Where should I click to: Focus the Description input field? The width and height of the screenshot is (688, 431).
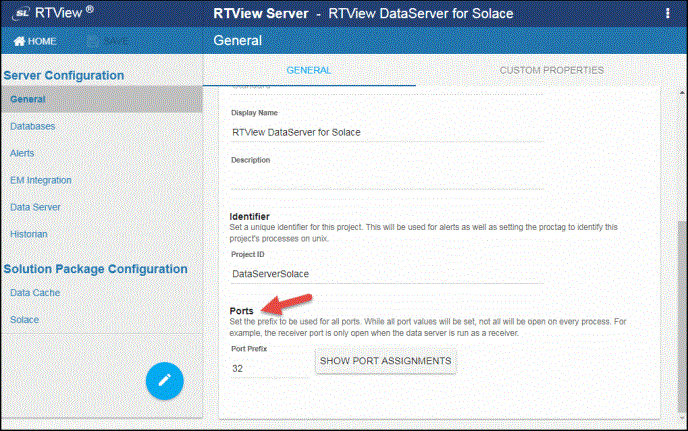coord(387,178)
